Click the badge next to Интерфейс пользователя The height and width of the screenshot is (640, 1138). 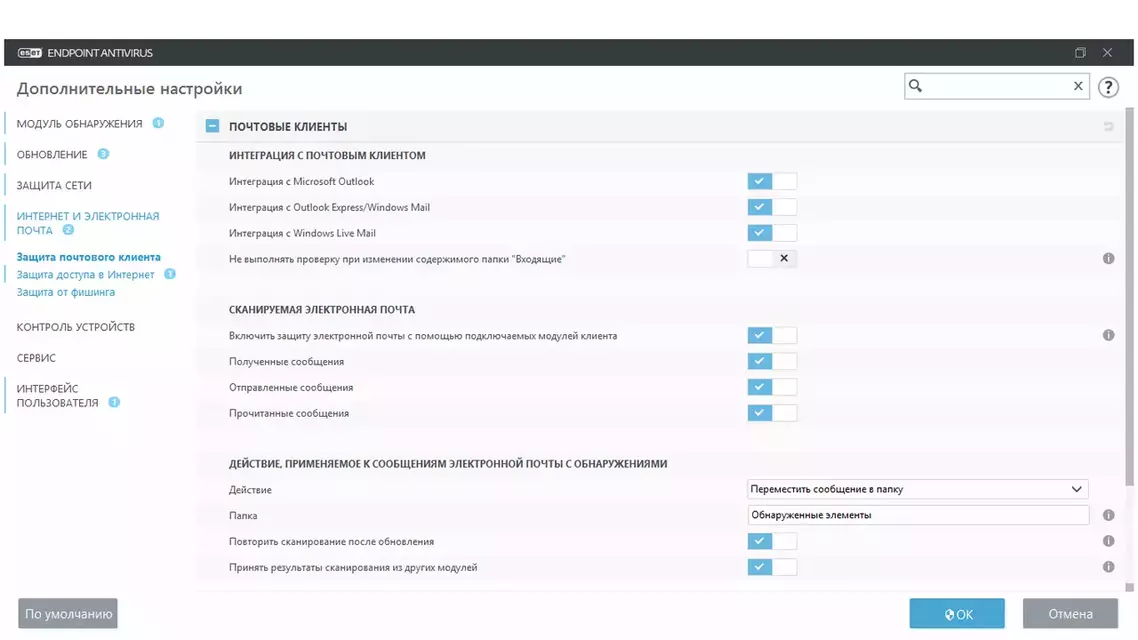click(x=114, y=402)
